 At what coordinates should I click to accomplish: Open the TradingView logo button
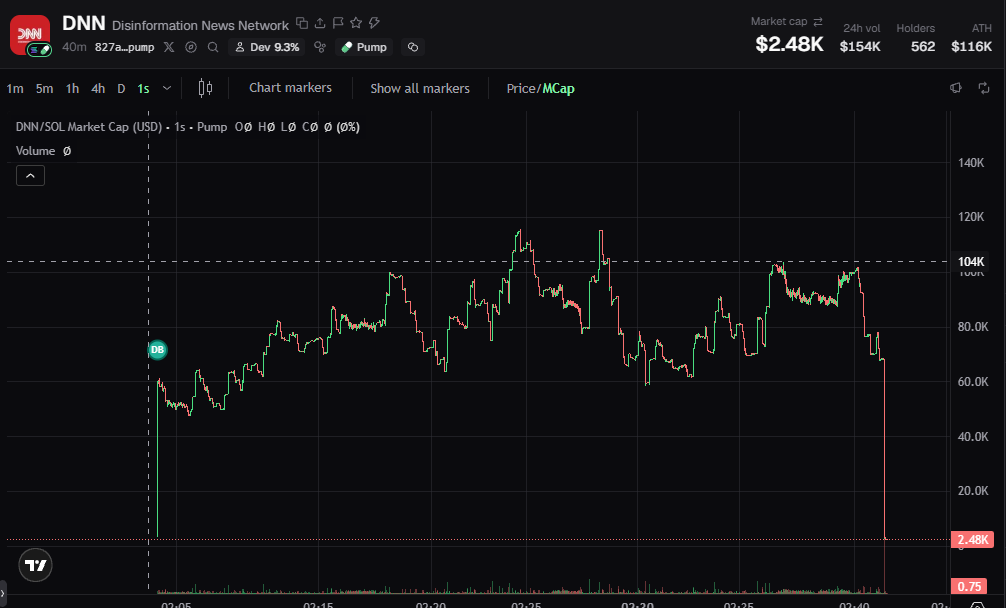click(35, 565)
